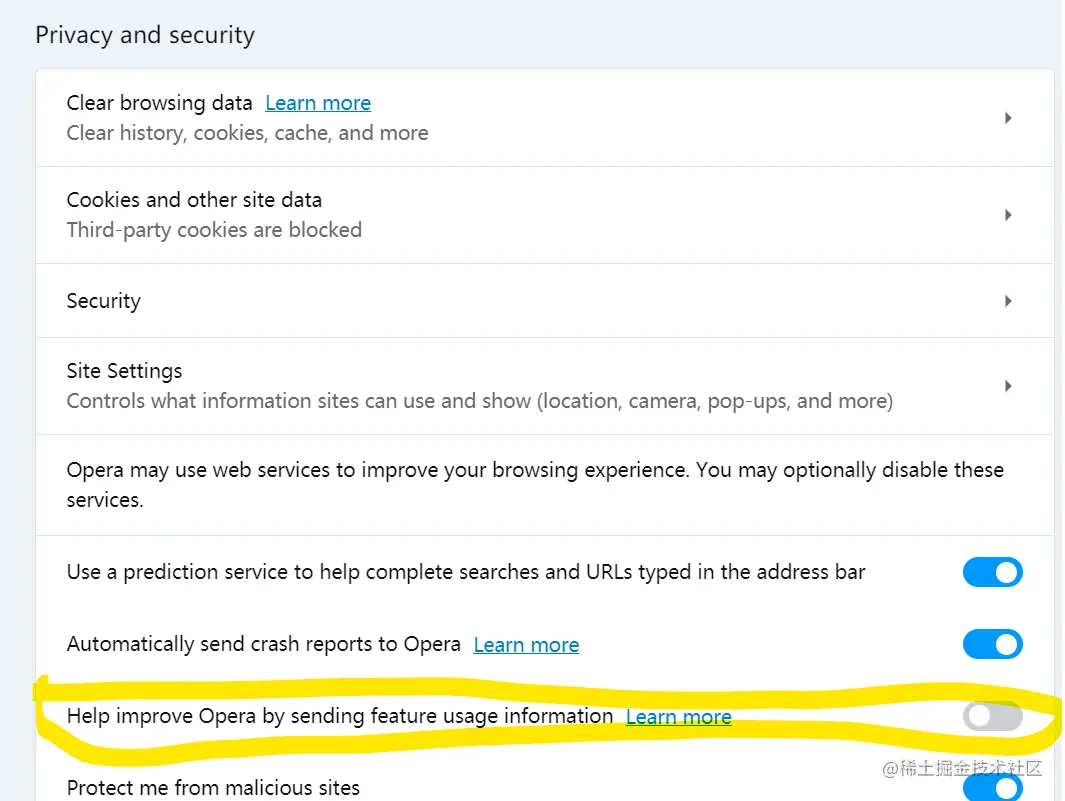The height and width of the screenshot is (801, 1065).
Task: Open Learn more about feature usage information
Action: point(678,717)
